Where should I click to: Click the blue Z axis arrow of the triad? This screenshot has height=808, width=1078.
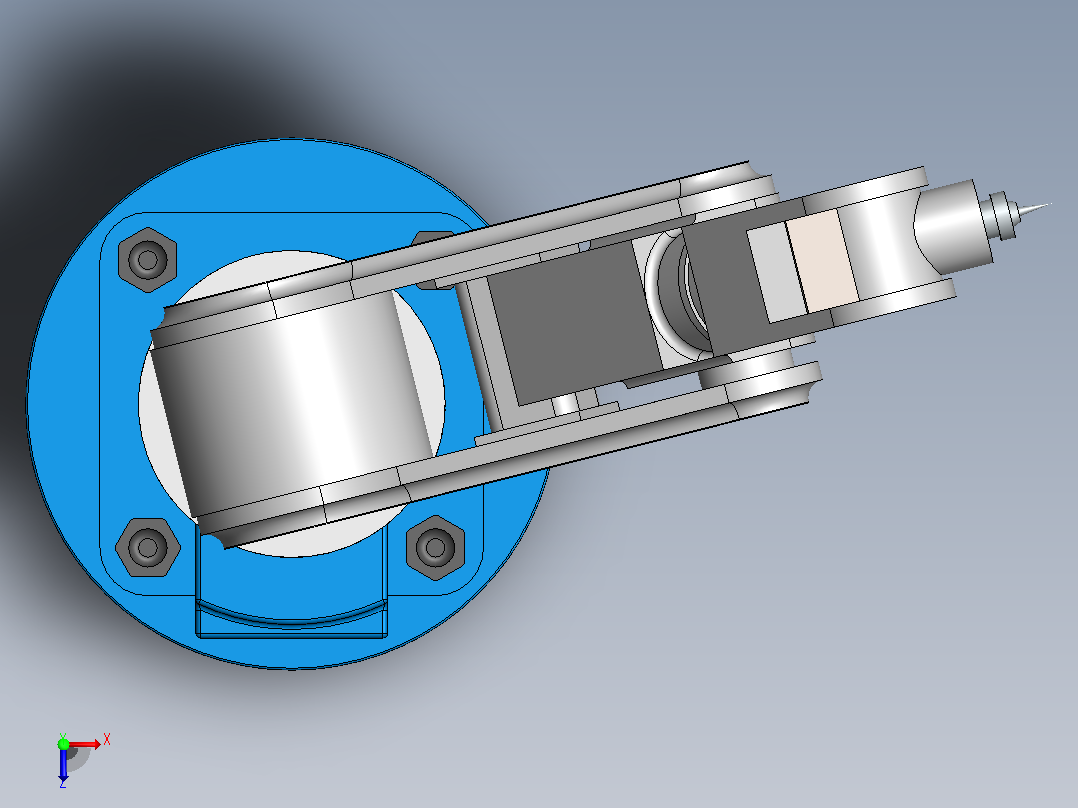pos(63,764)
